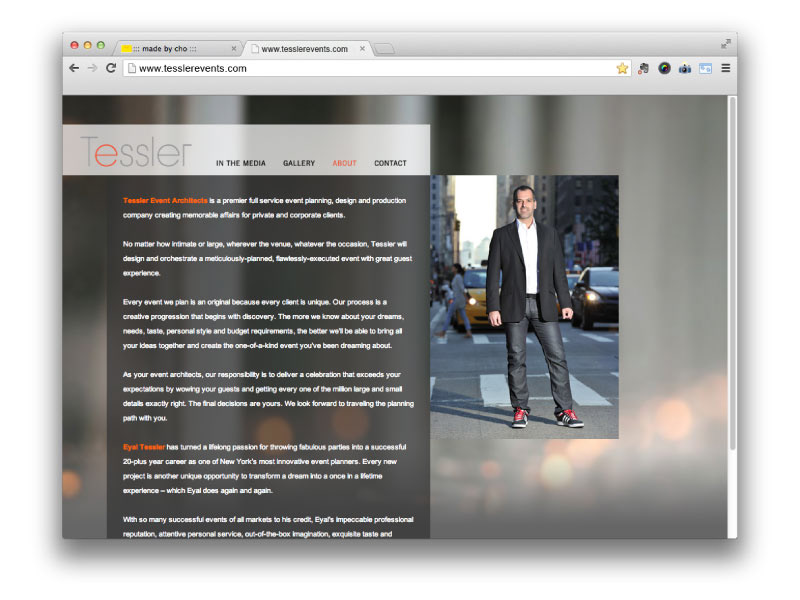Open the Evernote clipper extension icon
800x600 pixels.
(643, 68)
